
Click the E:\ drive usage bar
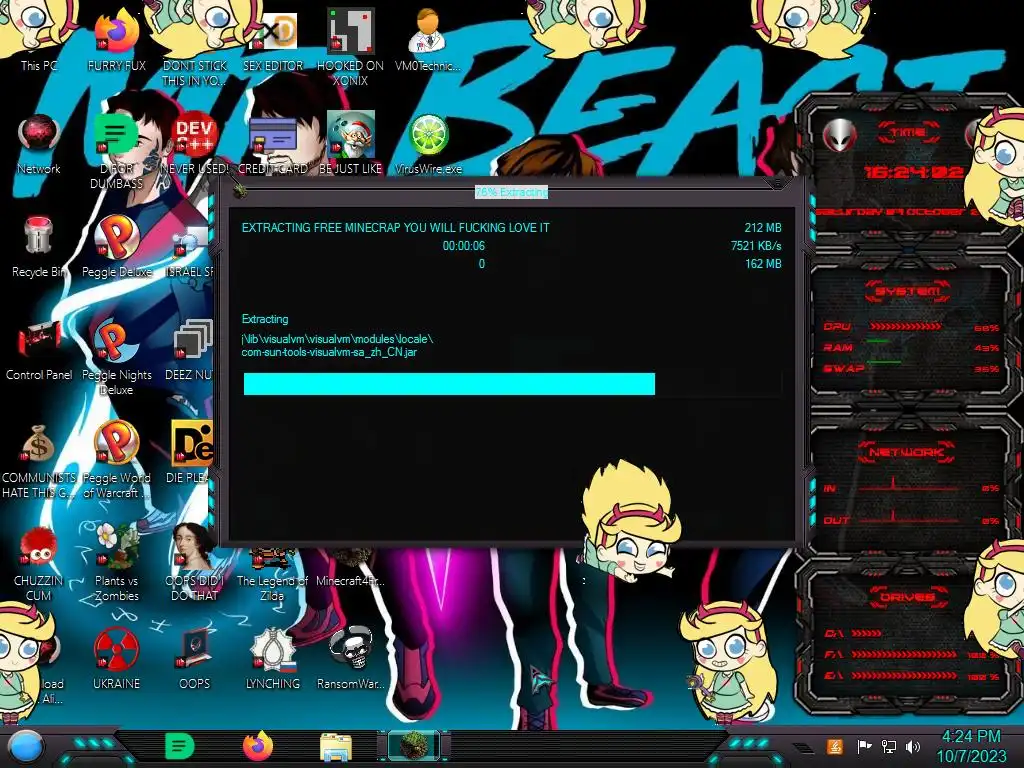(x=903, y=675)
